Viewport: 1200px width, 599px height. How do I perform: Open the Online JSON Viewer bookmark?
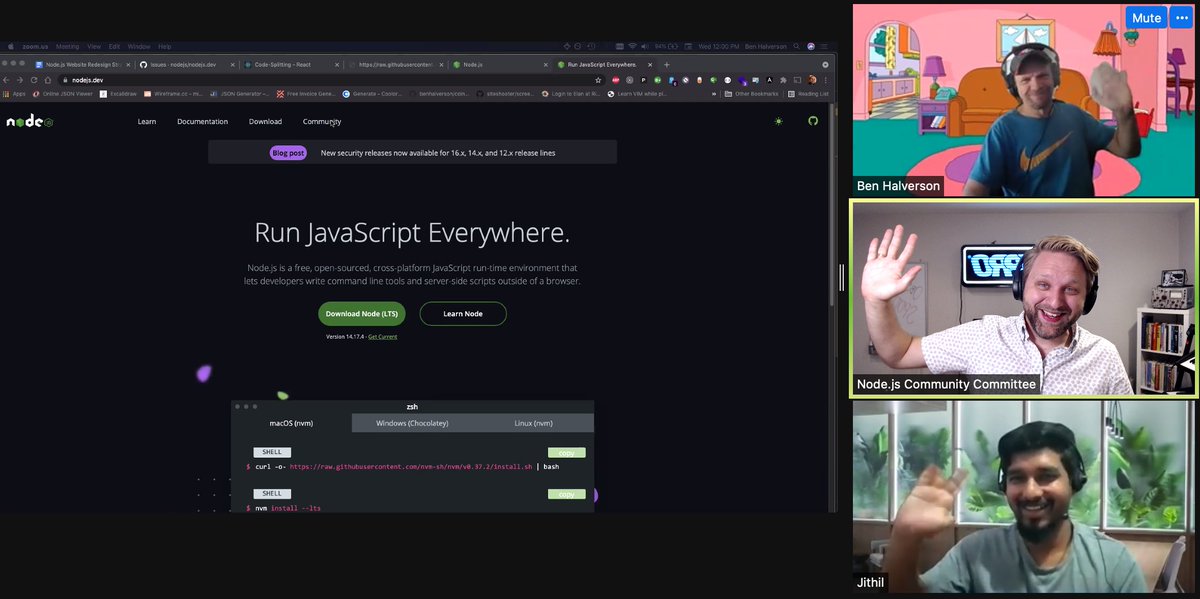pos(63,94)
